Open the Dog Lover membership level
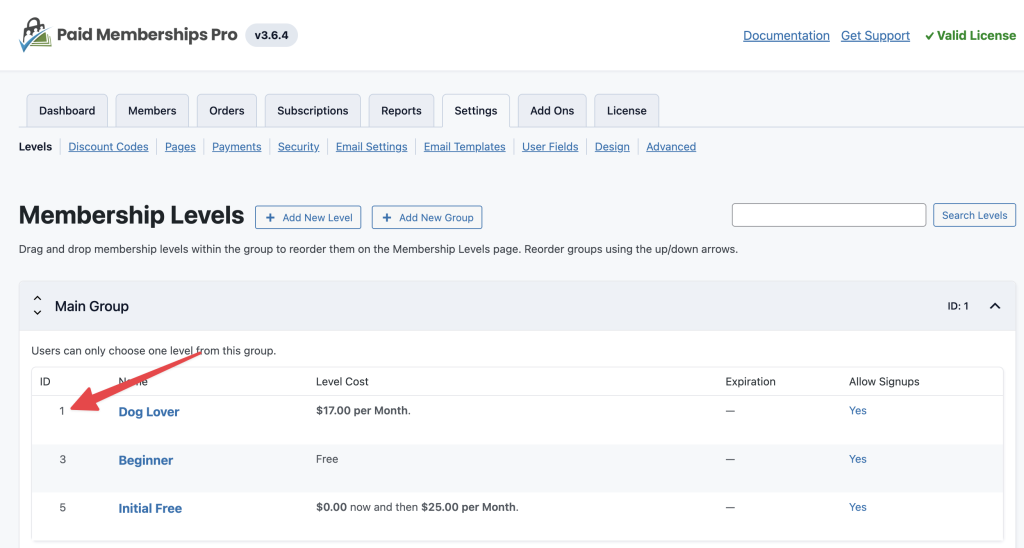Viewport: 1024px width, 548px height. coord(149,412)
